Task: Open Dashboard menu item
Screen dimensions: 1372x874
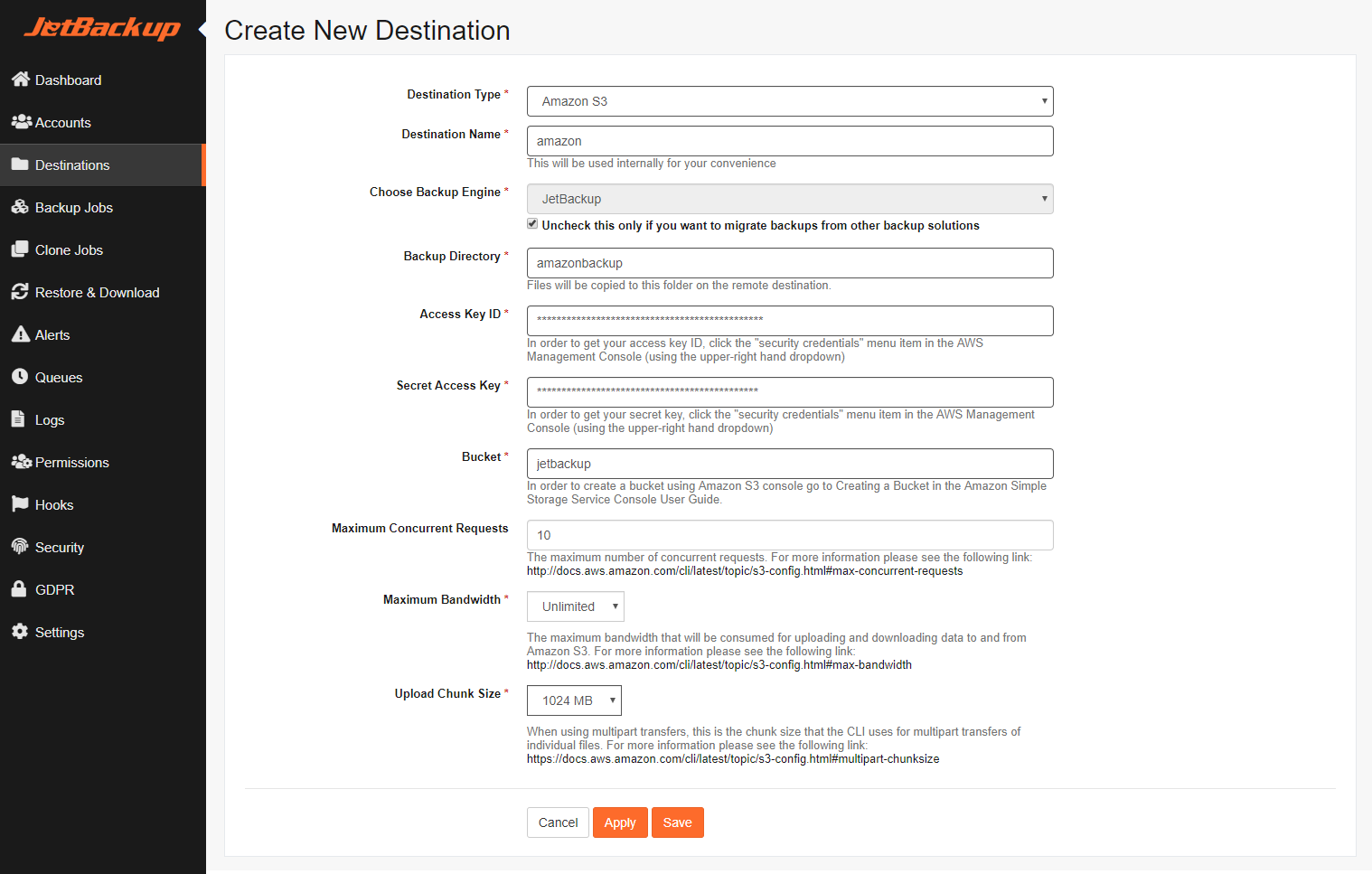Action: pos(103,80)
